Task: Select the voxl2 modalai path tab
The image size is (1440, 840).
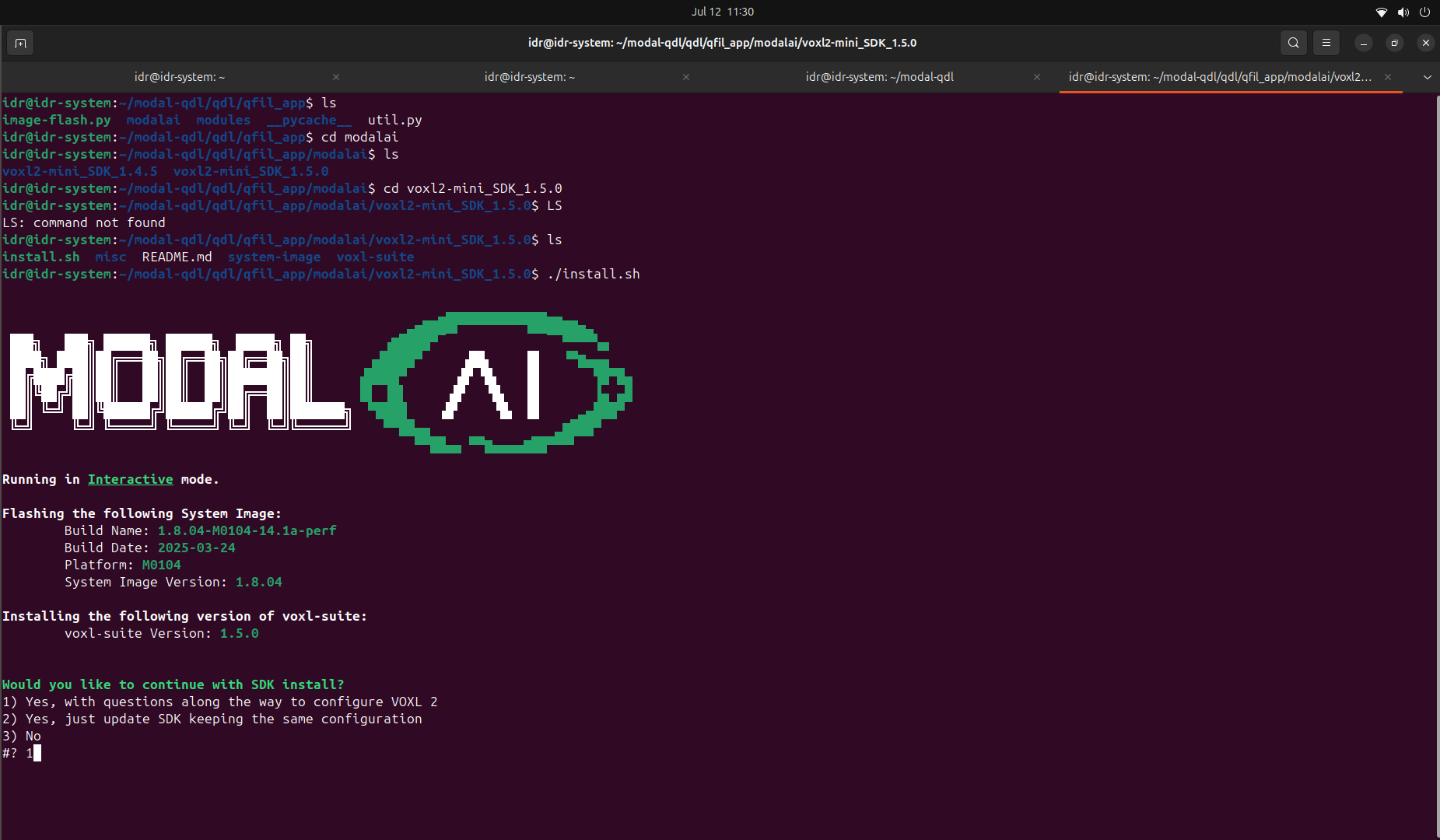Action: click(x=1220, y=77)
